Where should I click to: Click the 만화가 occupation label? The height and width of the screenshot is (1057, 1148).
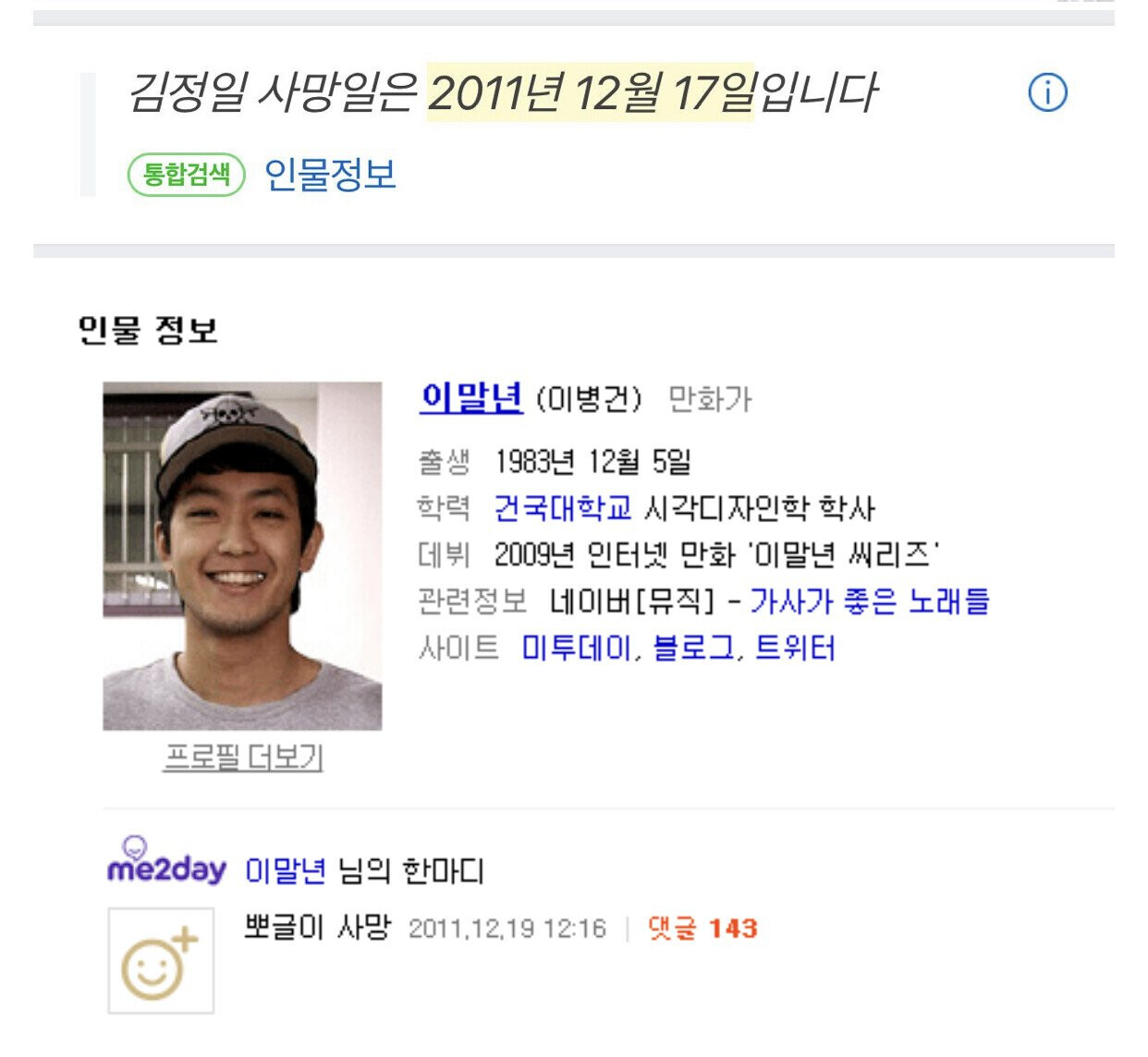click(710, 400)
